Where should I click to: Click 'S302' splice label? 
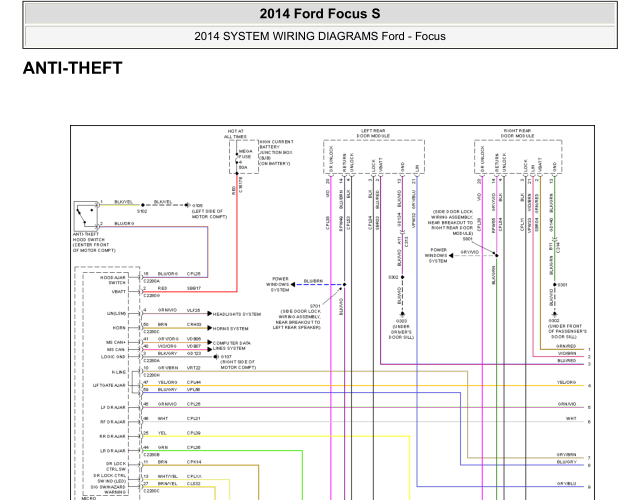pyautogui.click(x=393, y=277)
